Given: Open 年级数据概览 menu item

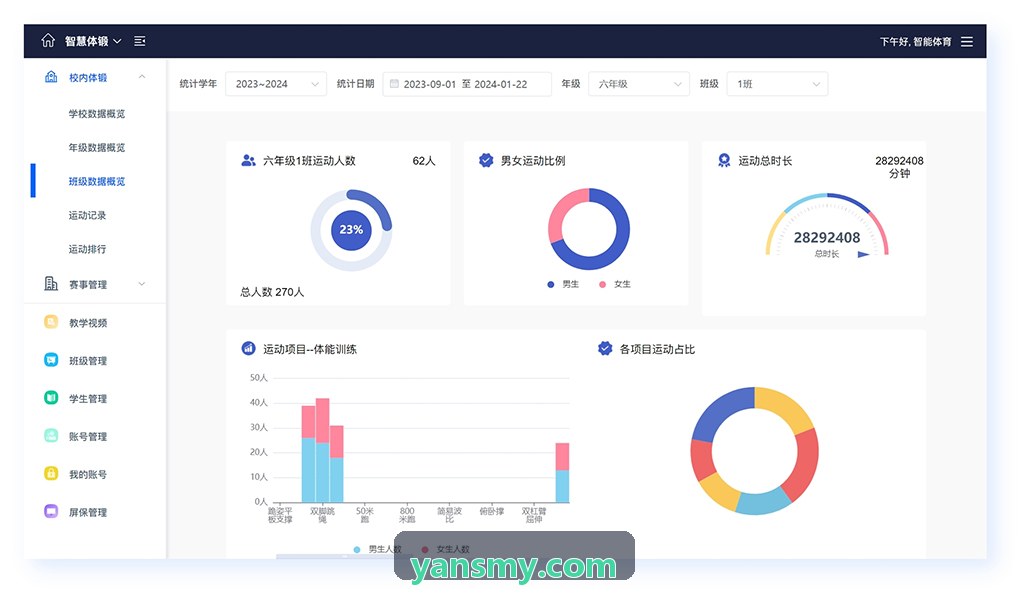Looking at the screenshot, I should [x=96, y=148].
